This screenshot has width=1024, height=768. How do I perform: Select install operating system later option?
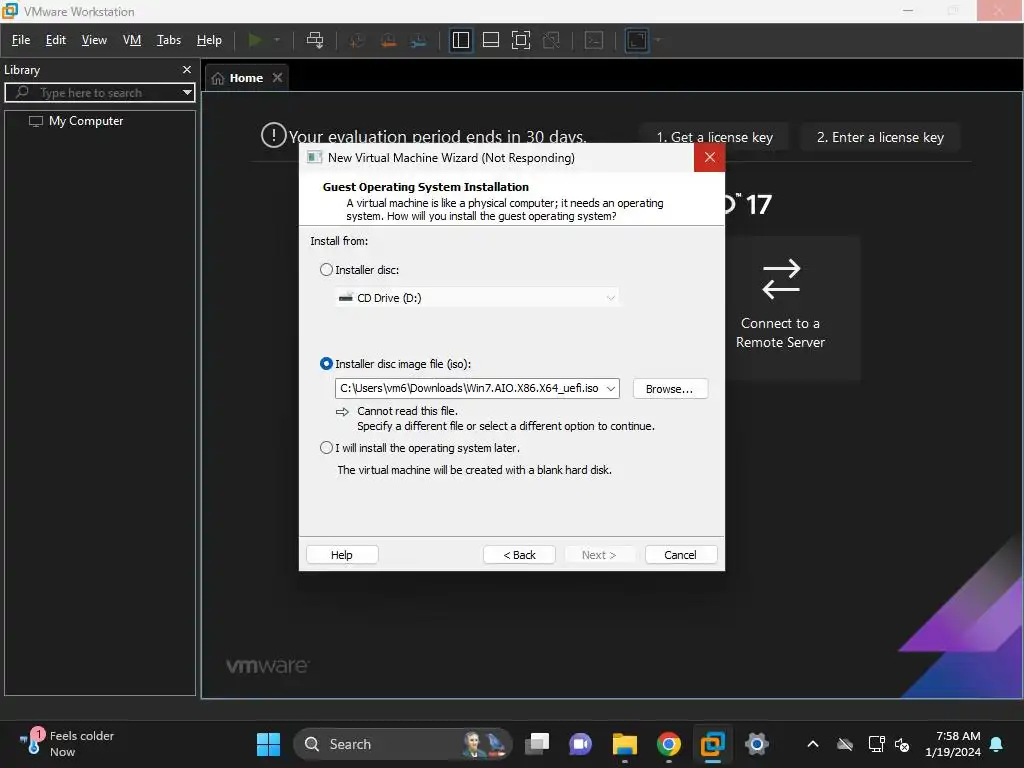point(326,448)
